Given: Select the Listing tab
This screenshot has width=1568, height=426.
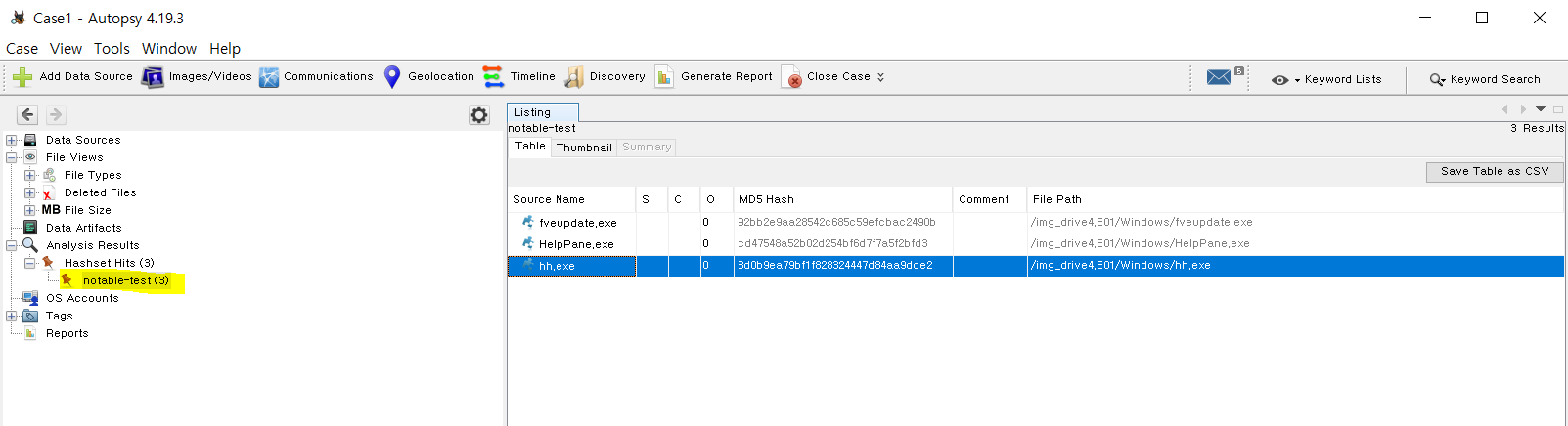Looking at the screenshot, I should point(543,112).
